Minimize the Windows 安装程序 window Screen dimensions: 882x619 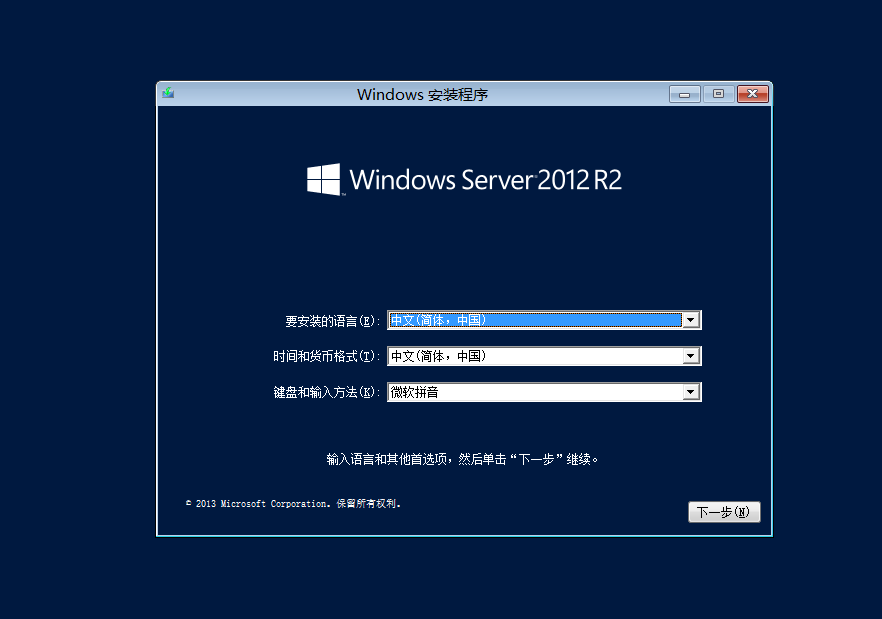[x=685, y=94]
